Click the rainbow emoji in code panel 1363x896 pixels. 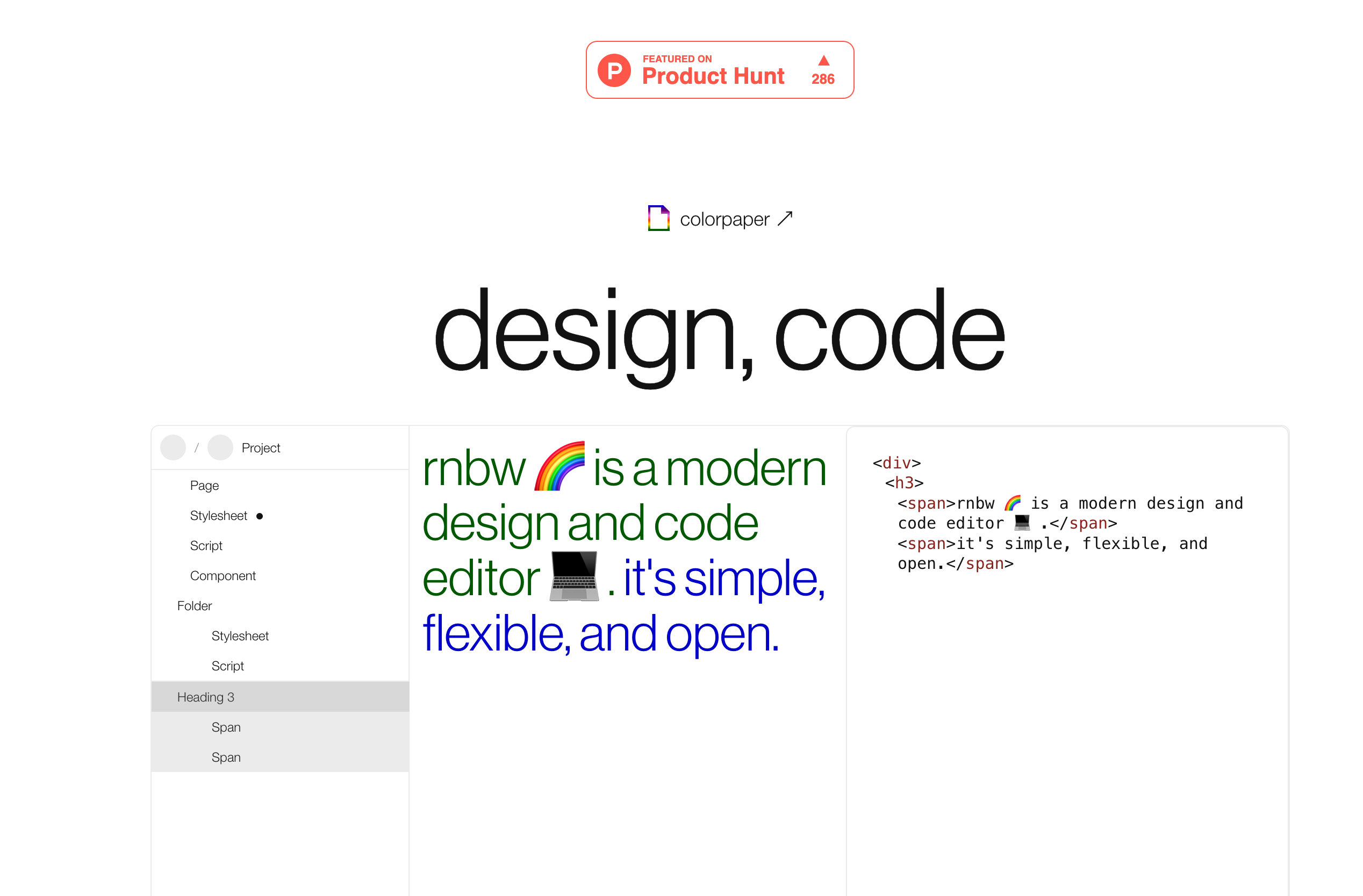[1013, 503]
